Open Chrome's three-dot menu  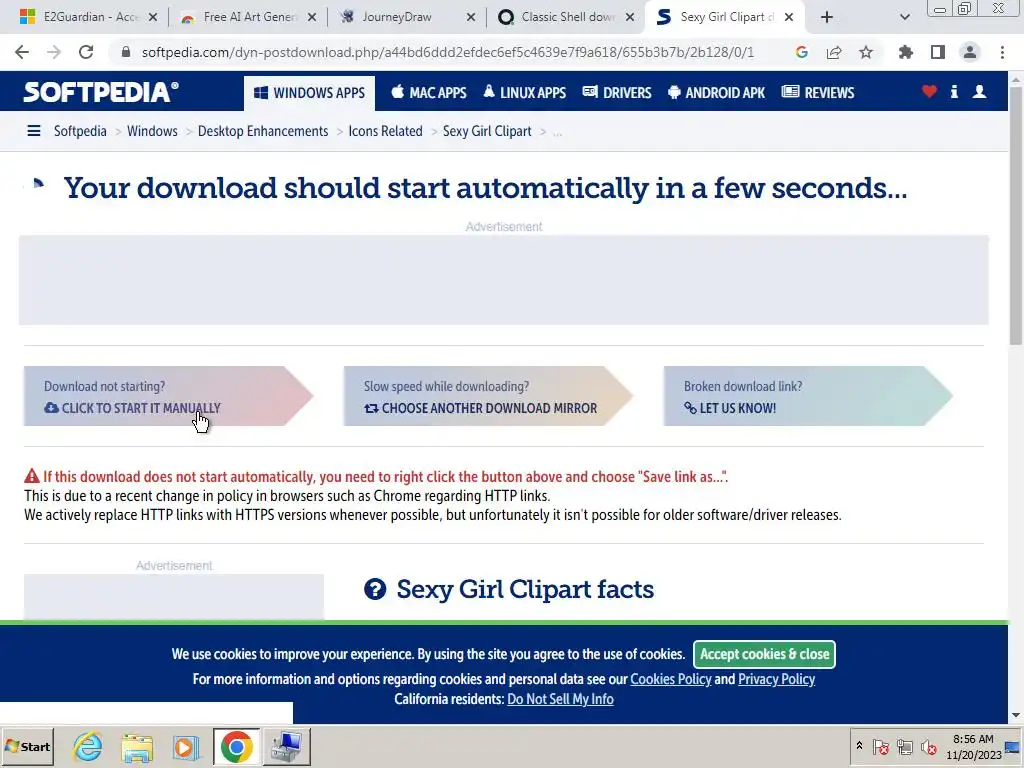coord(1002,52)
